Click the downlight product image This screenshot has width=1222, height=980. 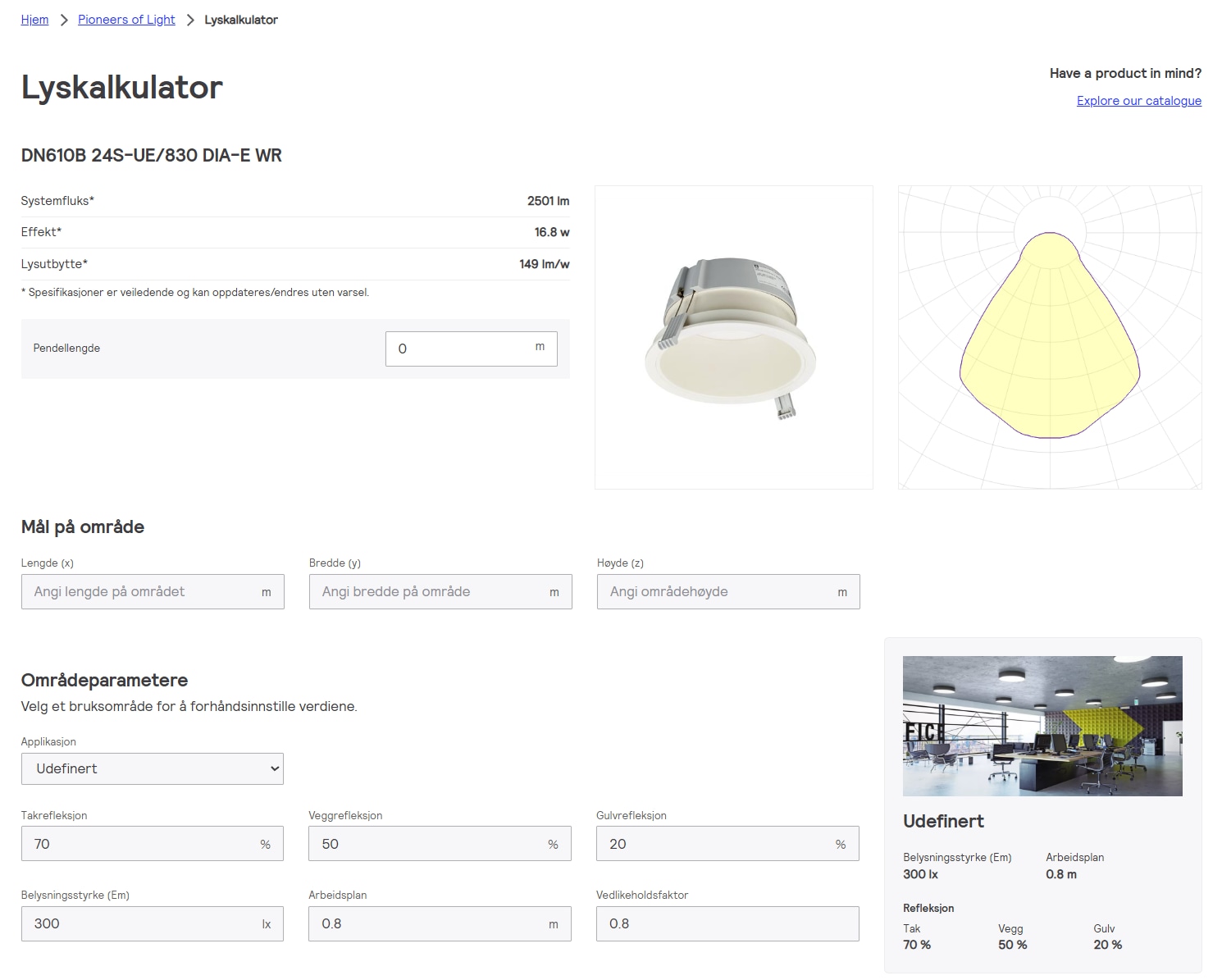733,337
